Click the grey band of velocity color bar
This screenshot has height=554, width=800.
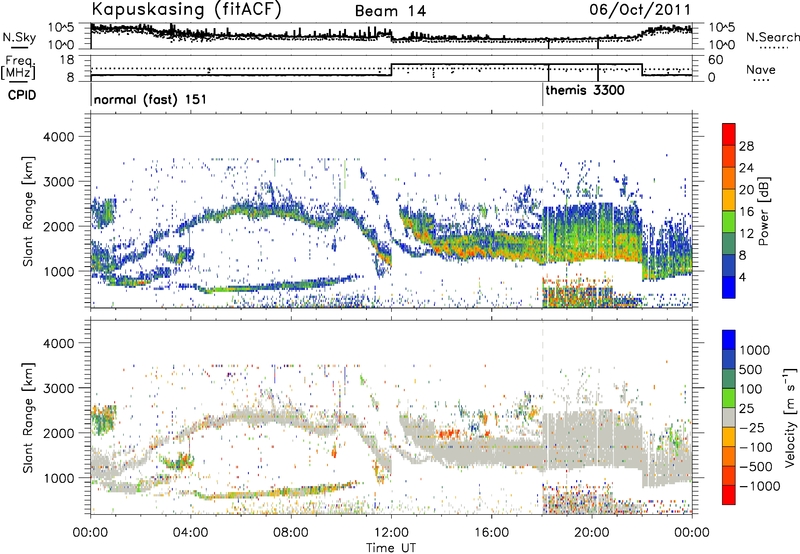pyautogui.click(x=729, y=418)
